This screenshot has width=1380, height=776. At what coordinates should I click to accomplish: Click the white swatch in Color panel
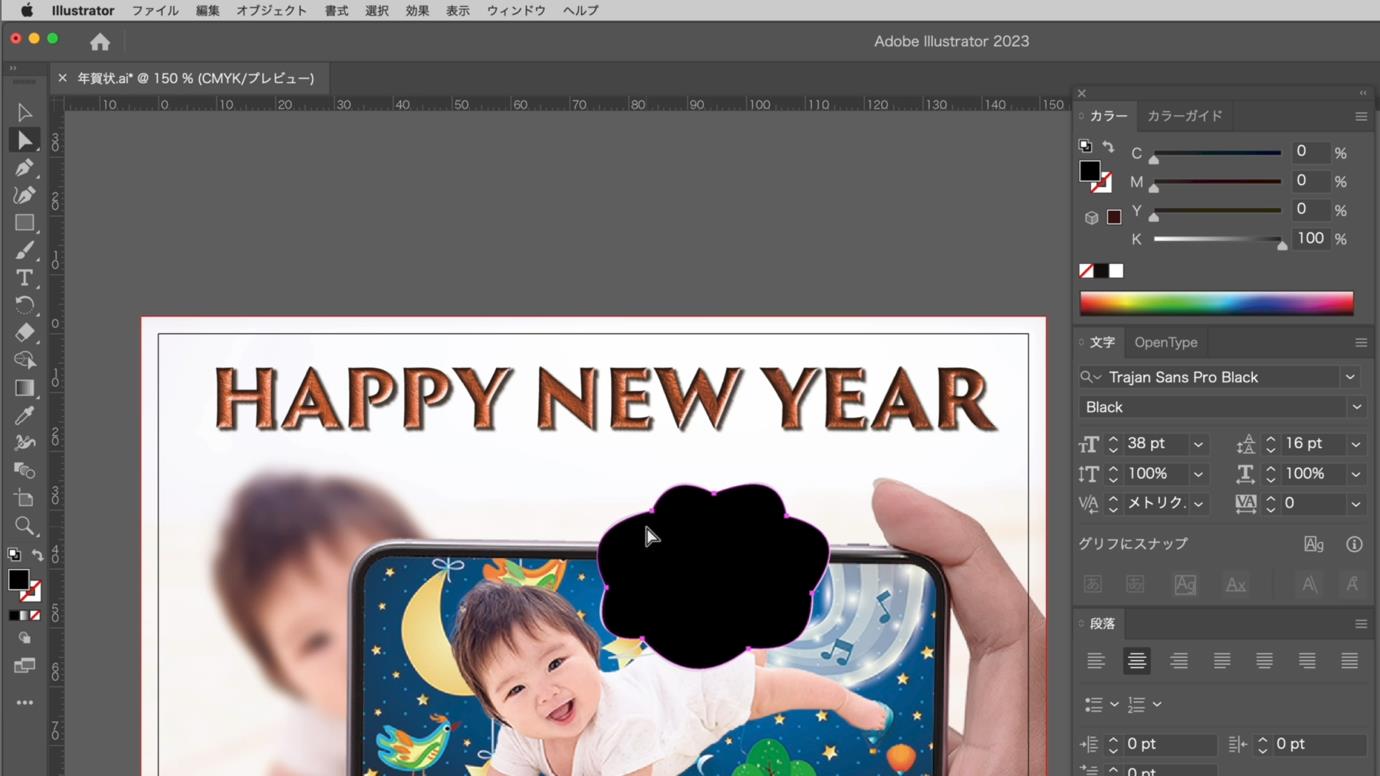coord(1116,271)
